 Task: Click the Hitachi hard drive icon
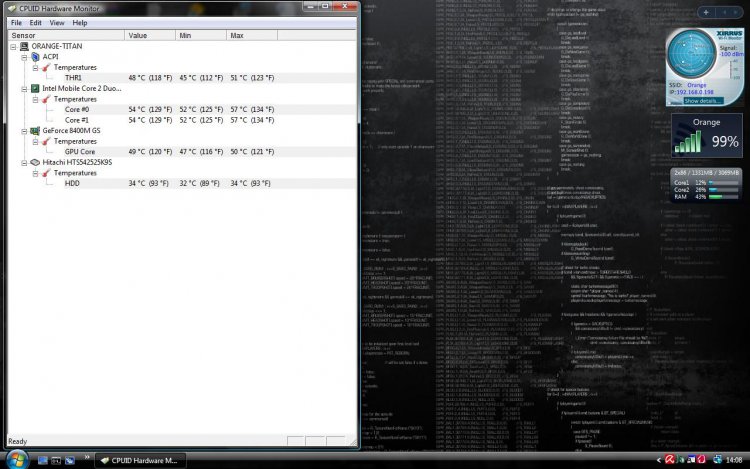tap(35, 163)
